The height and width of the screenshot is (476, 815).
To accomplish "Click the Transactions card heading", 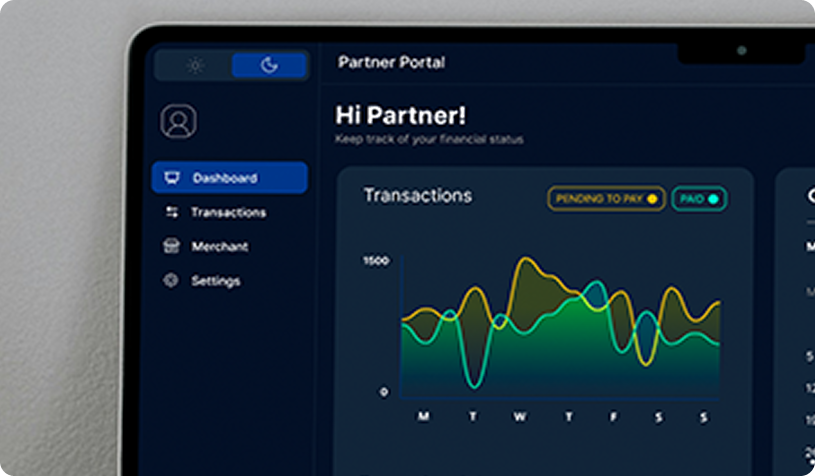I will [417, 196].
